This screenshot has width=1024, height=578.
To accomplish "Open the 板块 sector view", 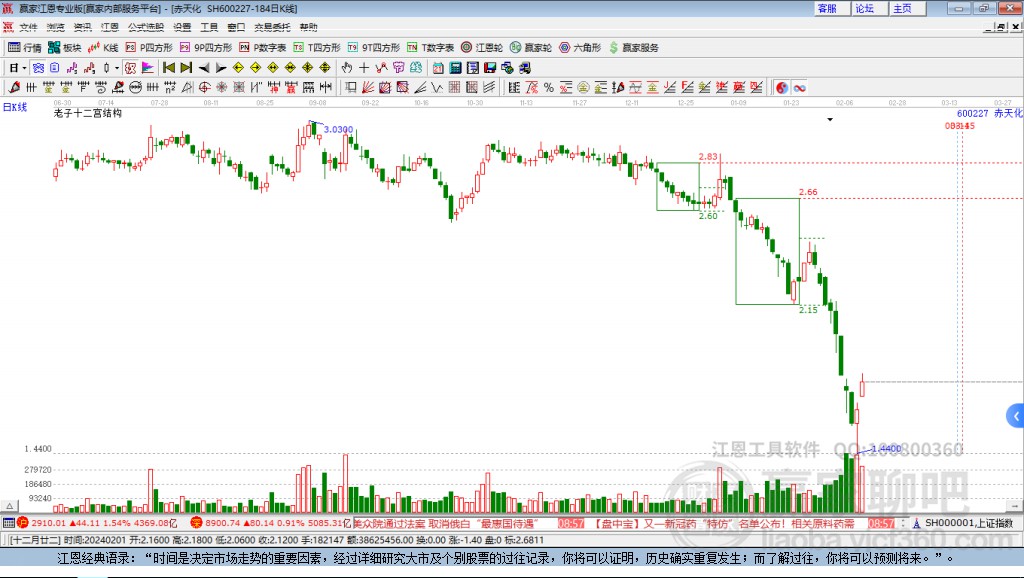I will tap(65, 47).
